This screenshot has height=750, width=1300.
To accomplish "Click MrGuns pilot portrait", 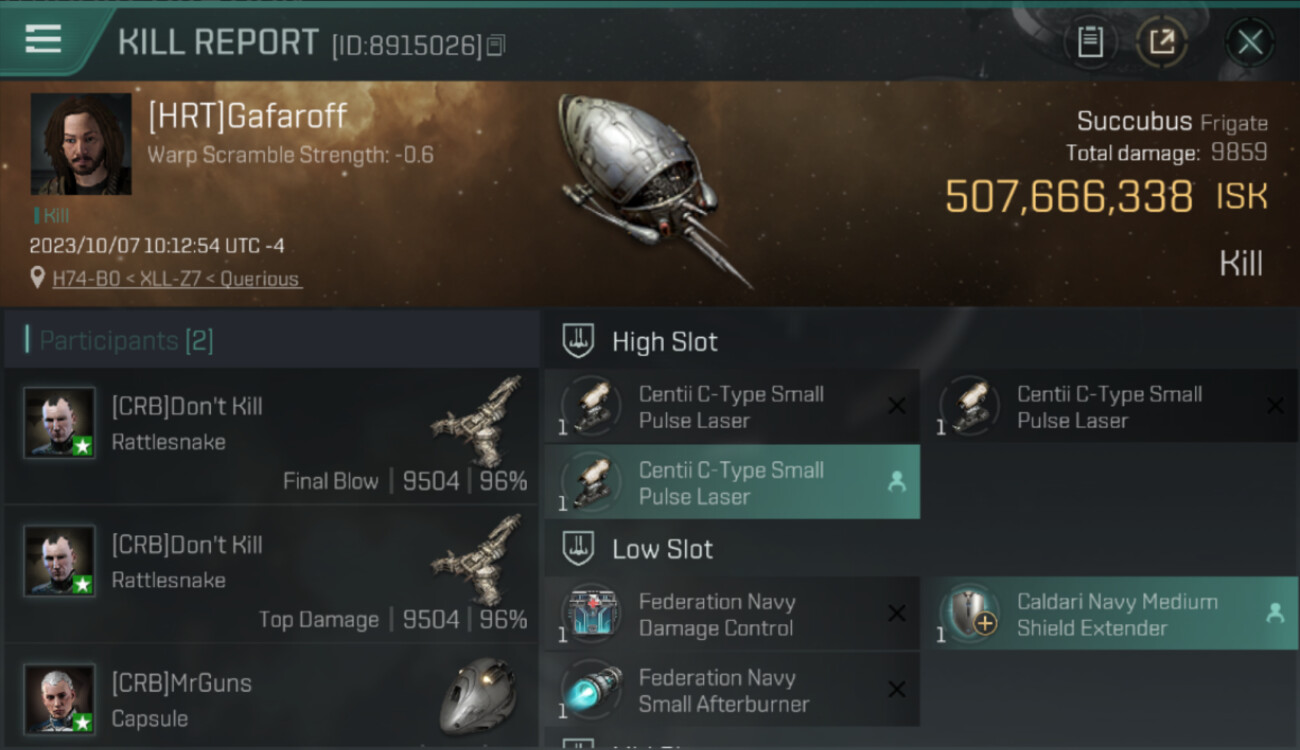I will (60, 698).
